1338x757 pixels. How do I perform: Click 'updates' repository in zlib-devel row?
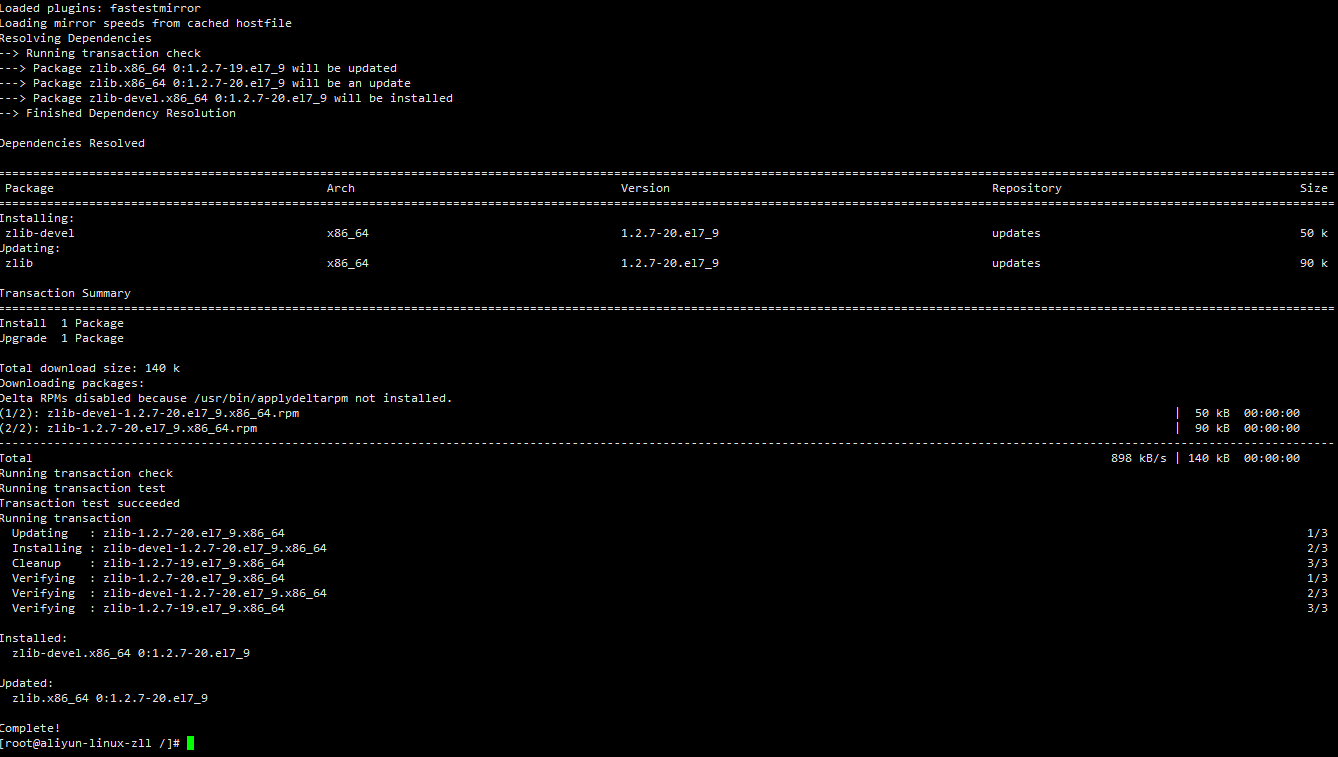[x=1016, y=233]
